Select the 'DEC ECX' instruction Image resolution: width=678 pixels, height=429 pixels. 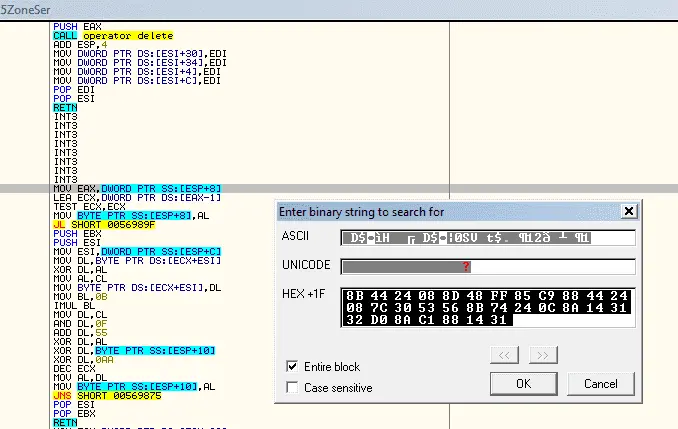click(74, 369)
